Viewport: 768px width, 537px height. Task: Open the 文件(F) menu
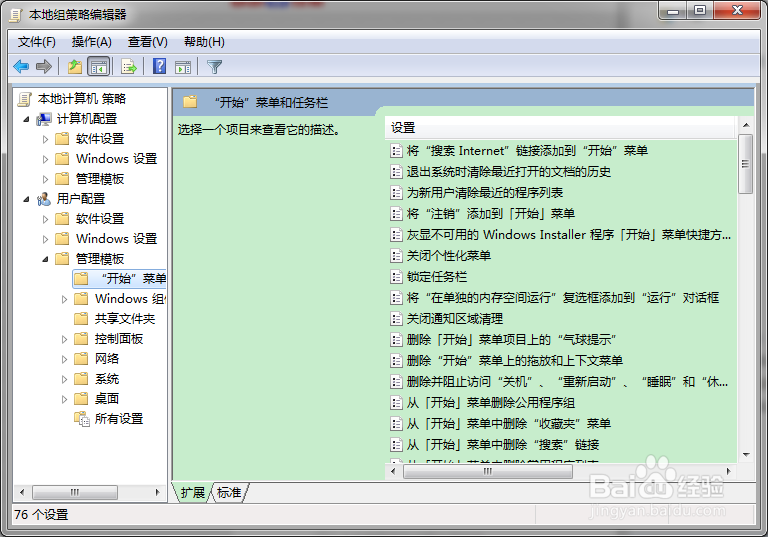tap(37, 42)
